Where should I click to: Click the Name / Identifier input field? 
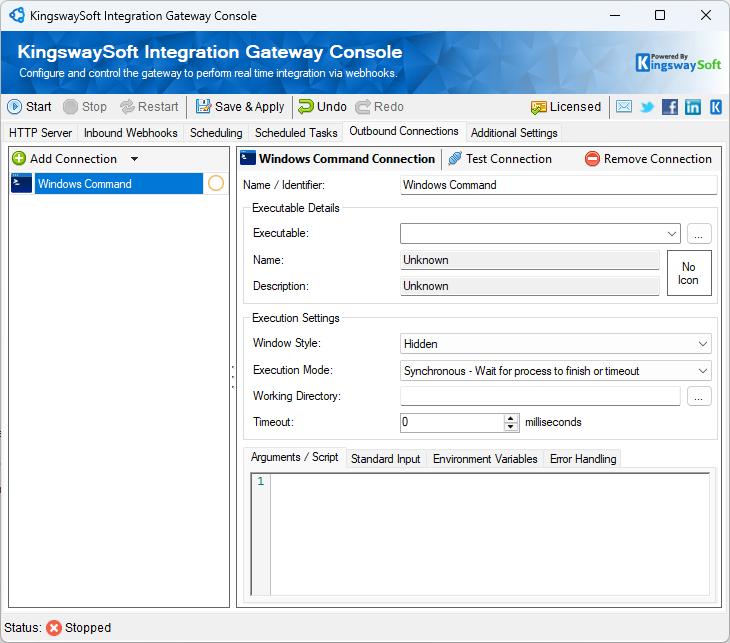click(558, 185)
